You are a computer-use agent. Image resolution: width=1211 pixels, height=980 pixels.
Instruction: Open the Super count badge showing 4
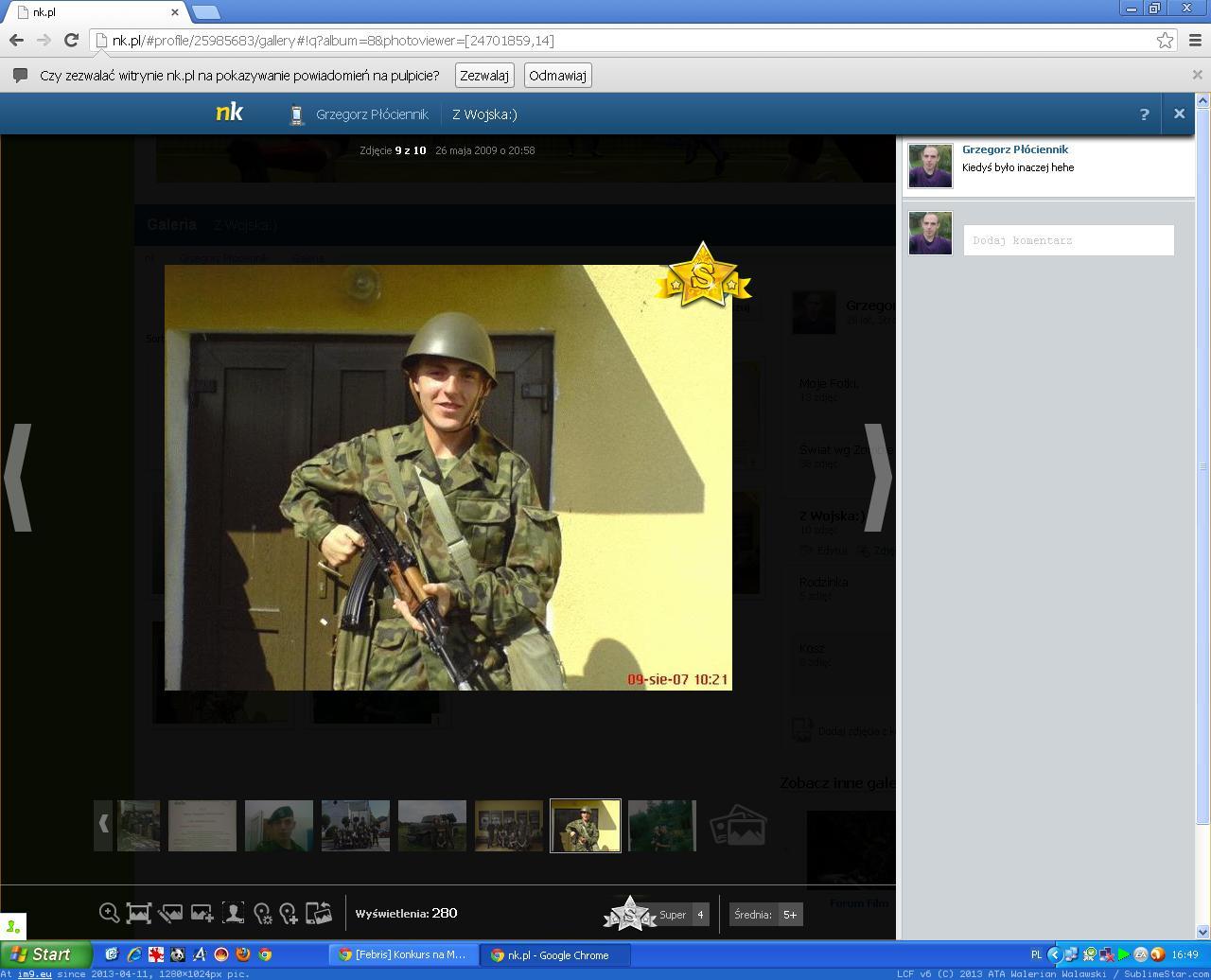click(x=700, y=914)
